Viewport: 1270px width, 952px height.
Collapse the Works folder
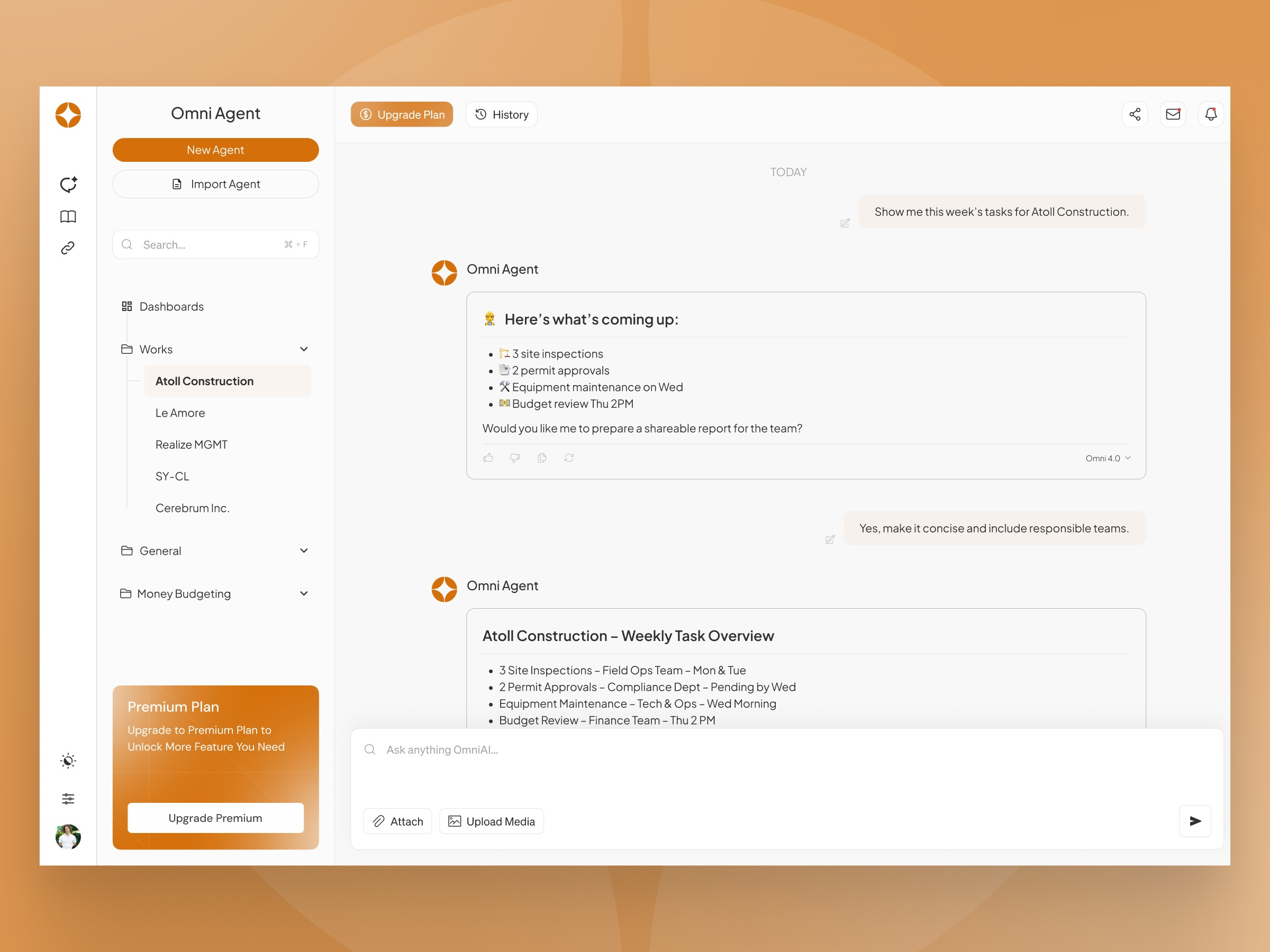pos(304,349)
